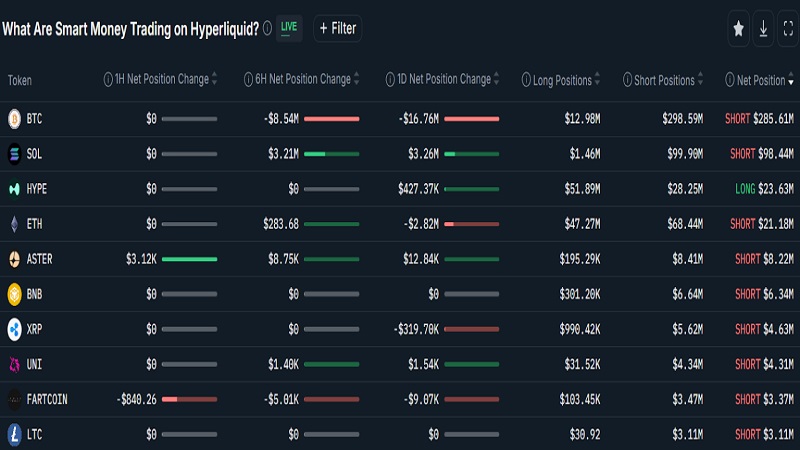Image resolution: width=800 pixels, height=450 pixels.
Task: Click the download icon button
Action: click(763, 29)
